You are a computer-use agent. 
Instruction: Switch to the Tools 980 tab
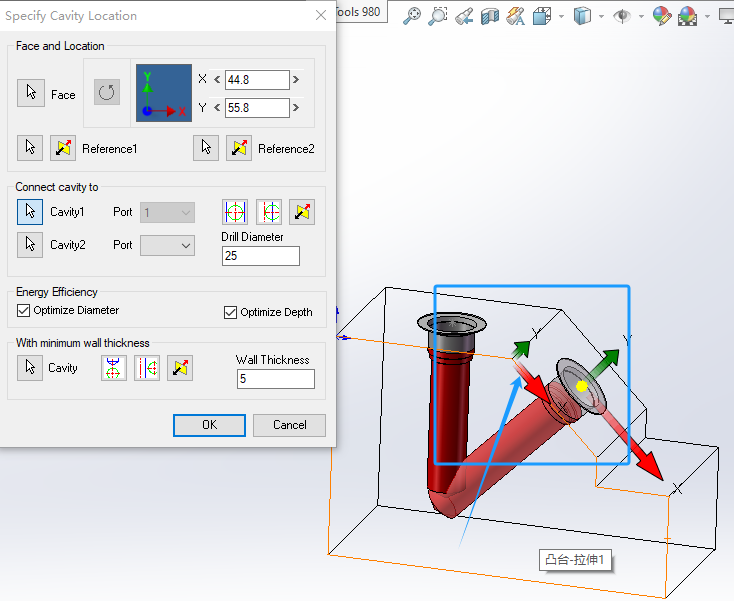point(361,12)
